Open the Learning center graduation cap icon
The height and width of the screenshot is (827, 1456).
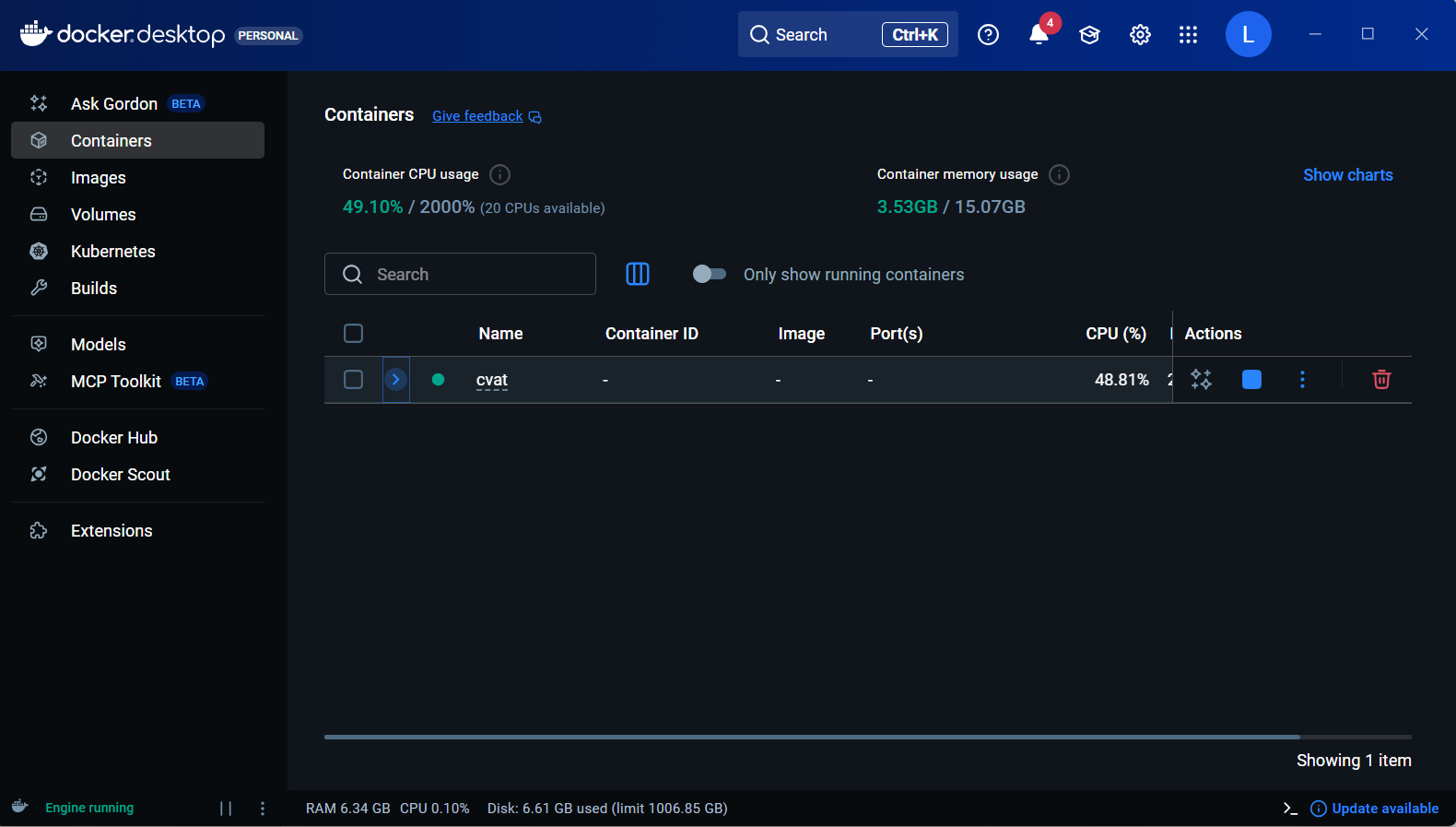[x=1089, y=35]
